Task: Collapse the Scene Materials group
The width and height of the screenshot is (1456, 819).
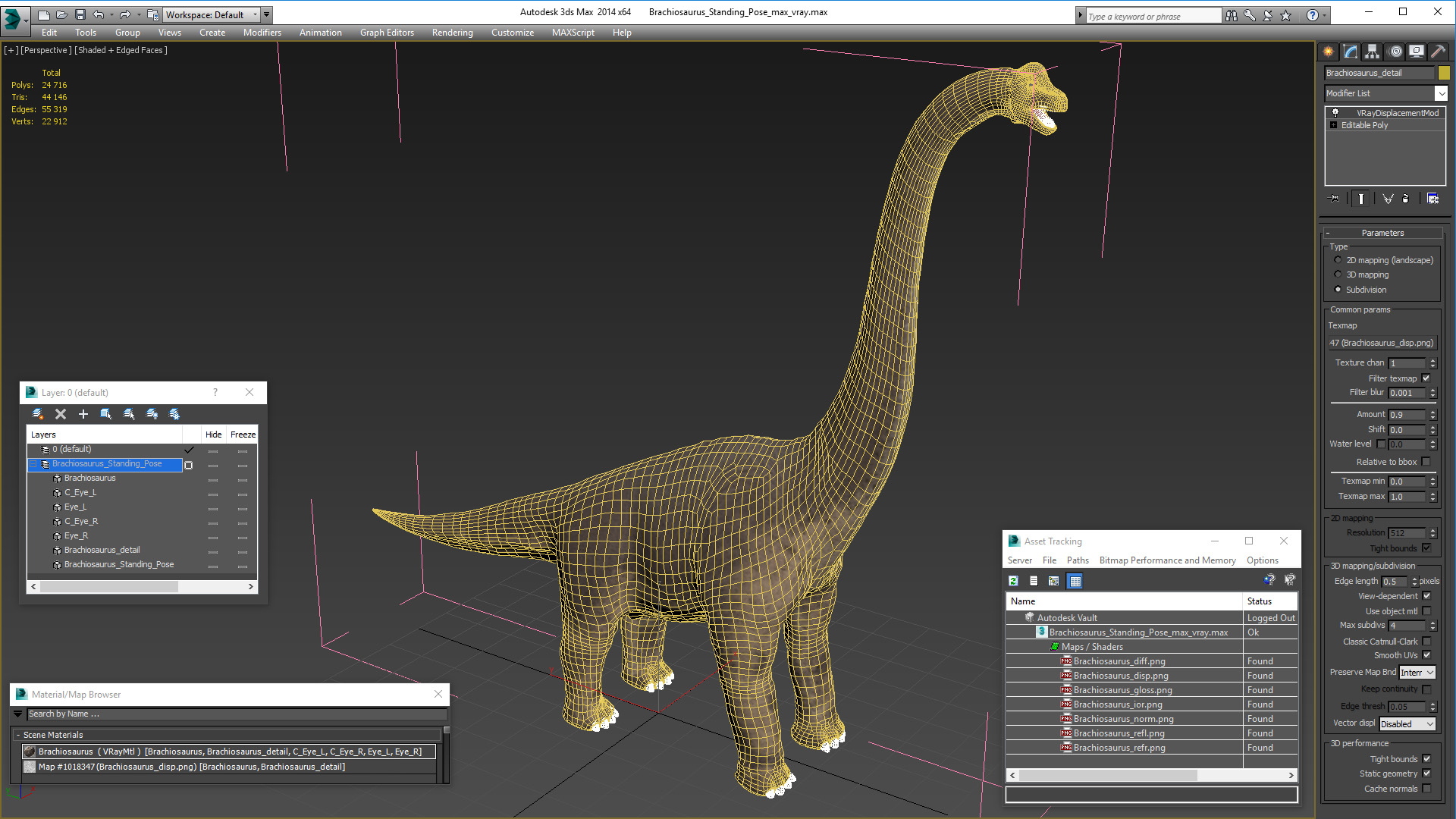Action: pyautogui.click(x=18, y=735)
